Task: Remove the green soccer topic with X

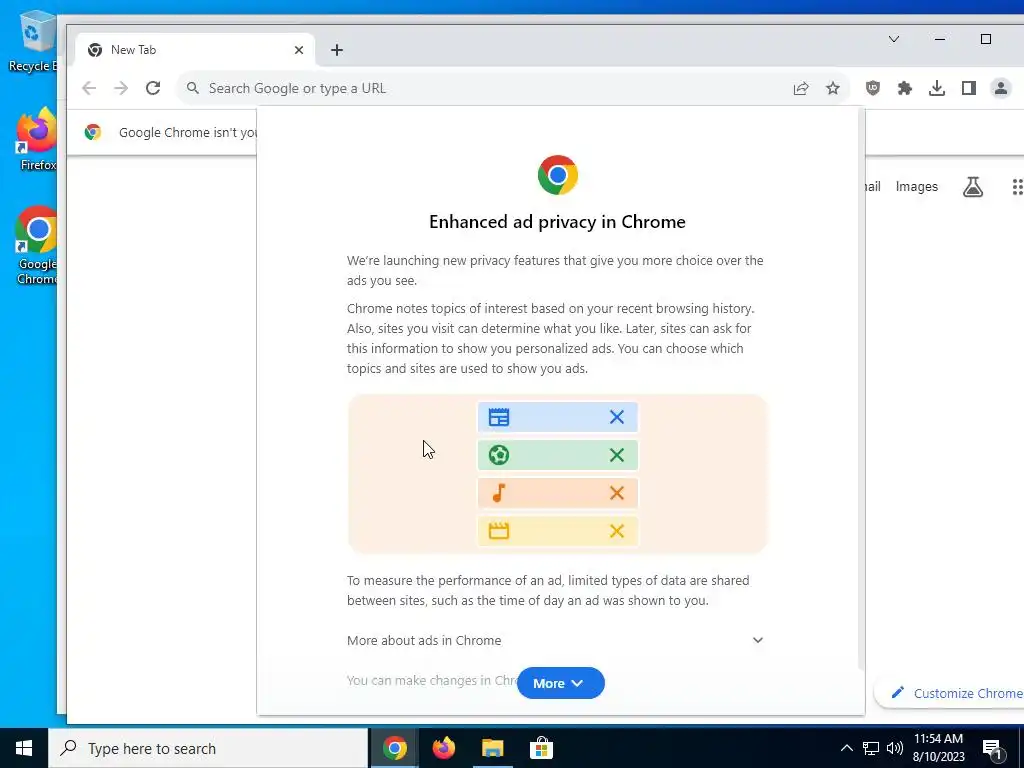Action: (x=616, y=455)
